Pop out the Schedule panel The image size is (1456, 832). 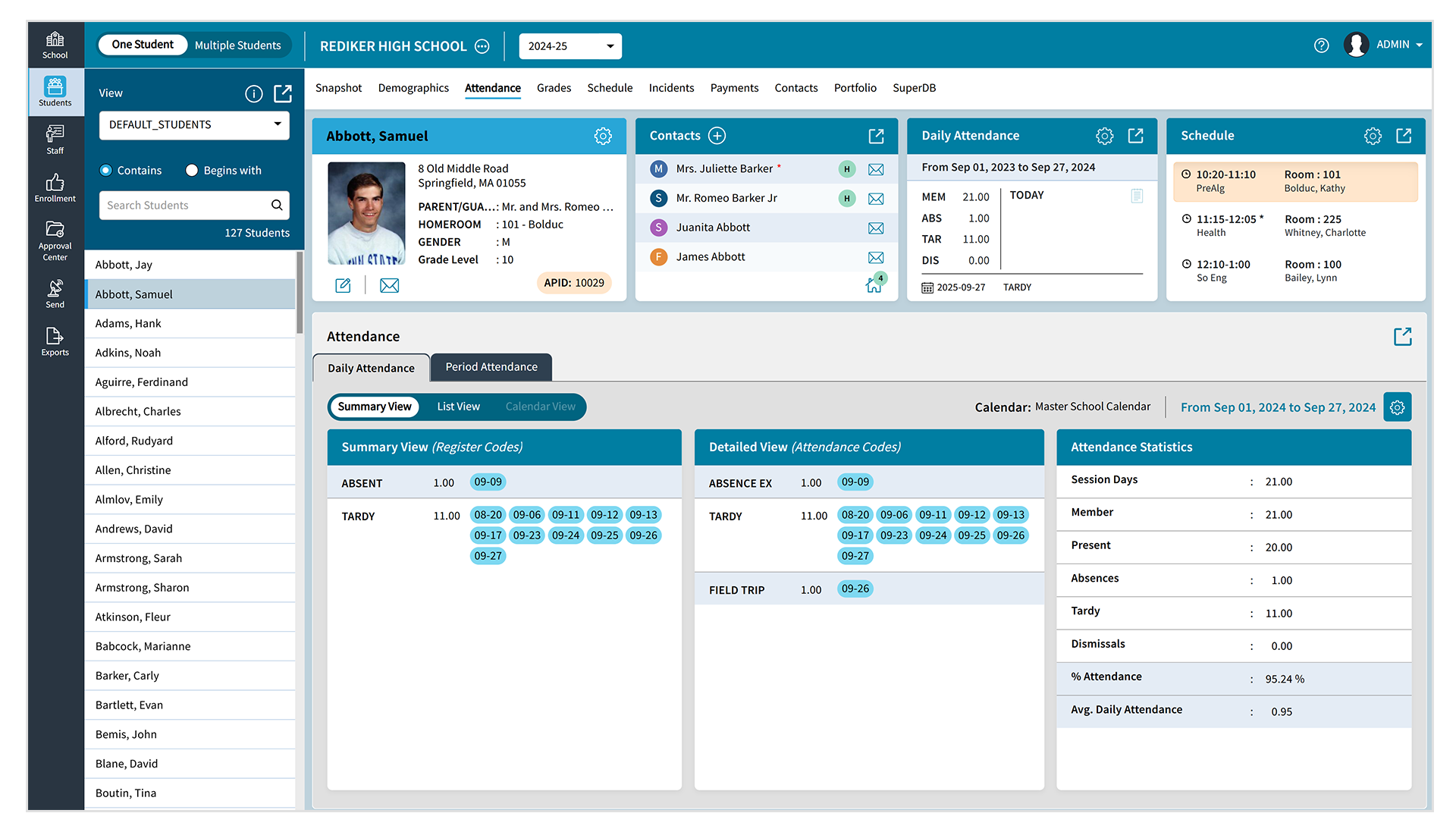1404,136
